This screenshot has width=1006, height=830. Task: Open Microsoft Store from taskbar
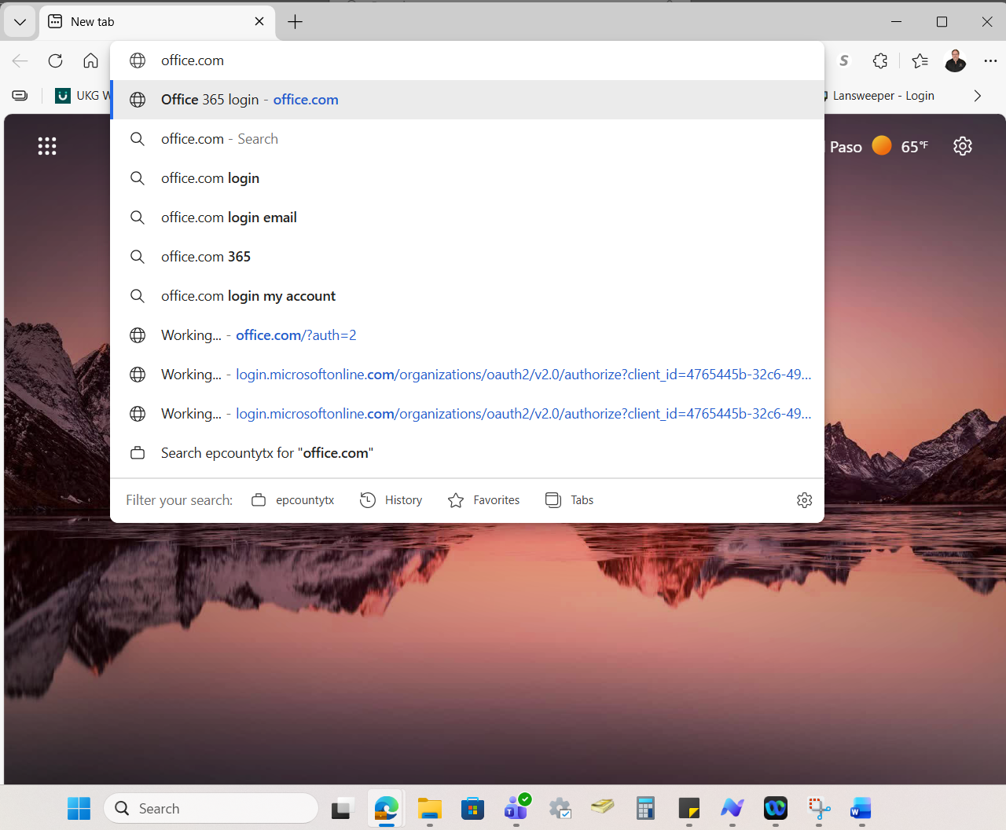(x=472, y=808)
